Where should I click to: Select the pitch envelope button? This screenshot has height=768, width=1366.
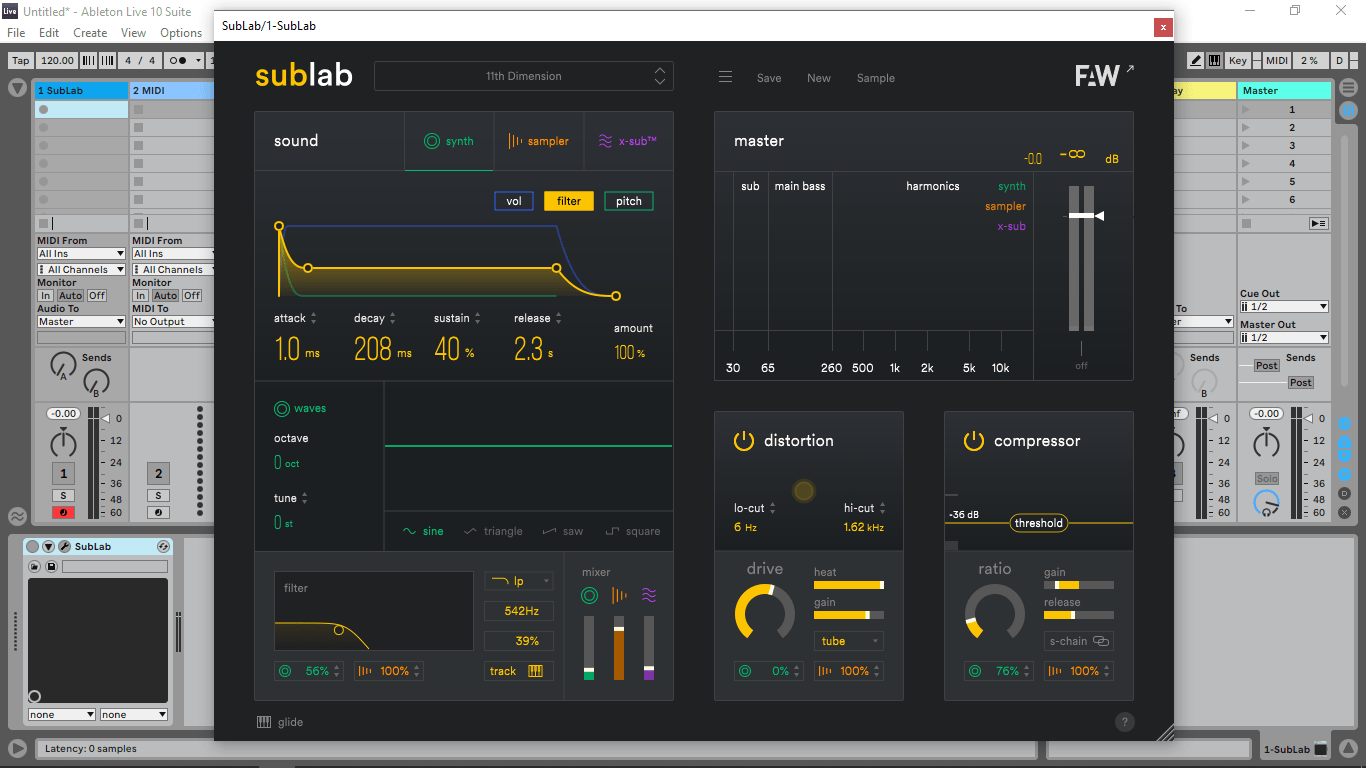coord(629,201)
